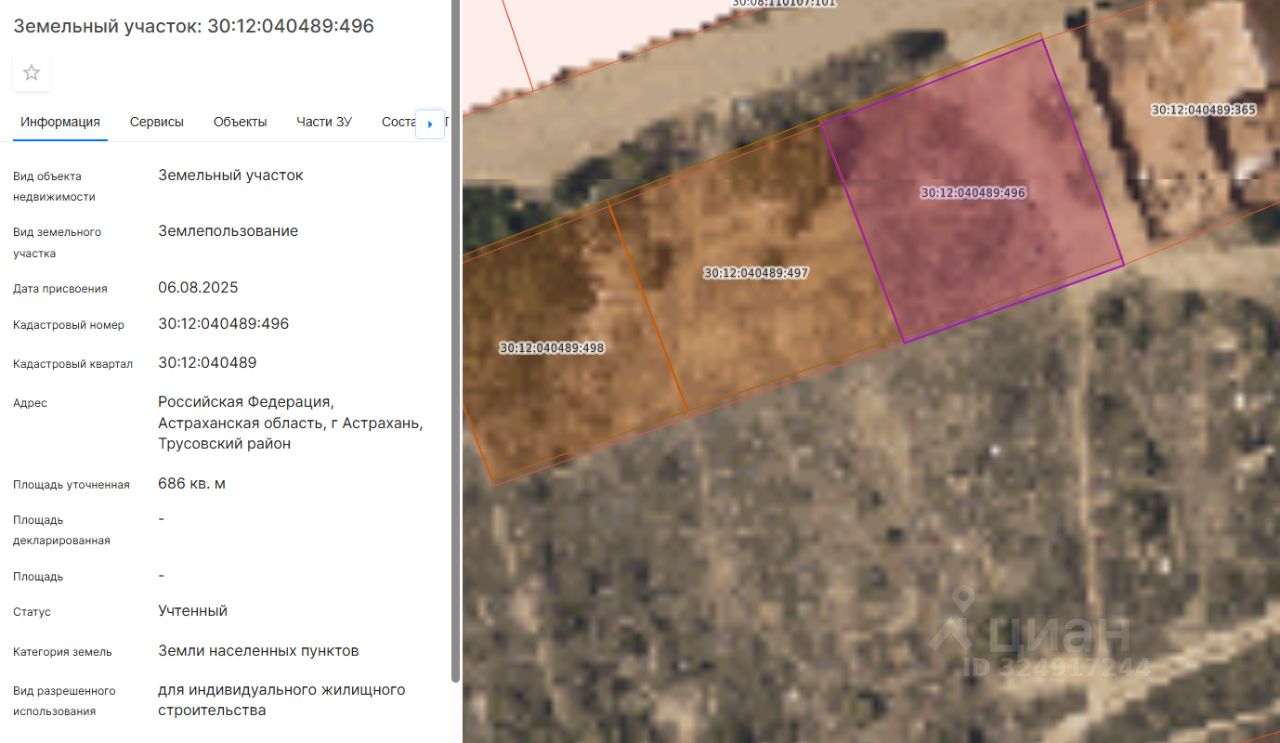
Task: Select parcel 30:12:040489:497 on the map
Action: [x=756, y=272]
